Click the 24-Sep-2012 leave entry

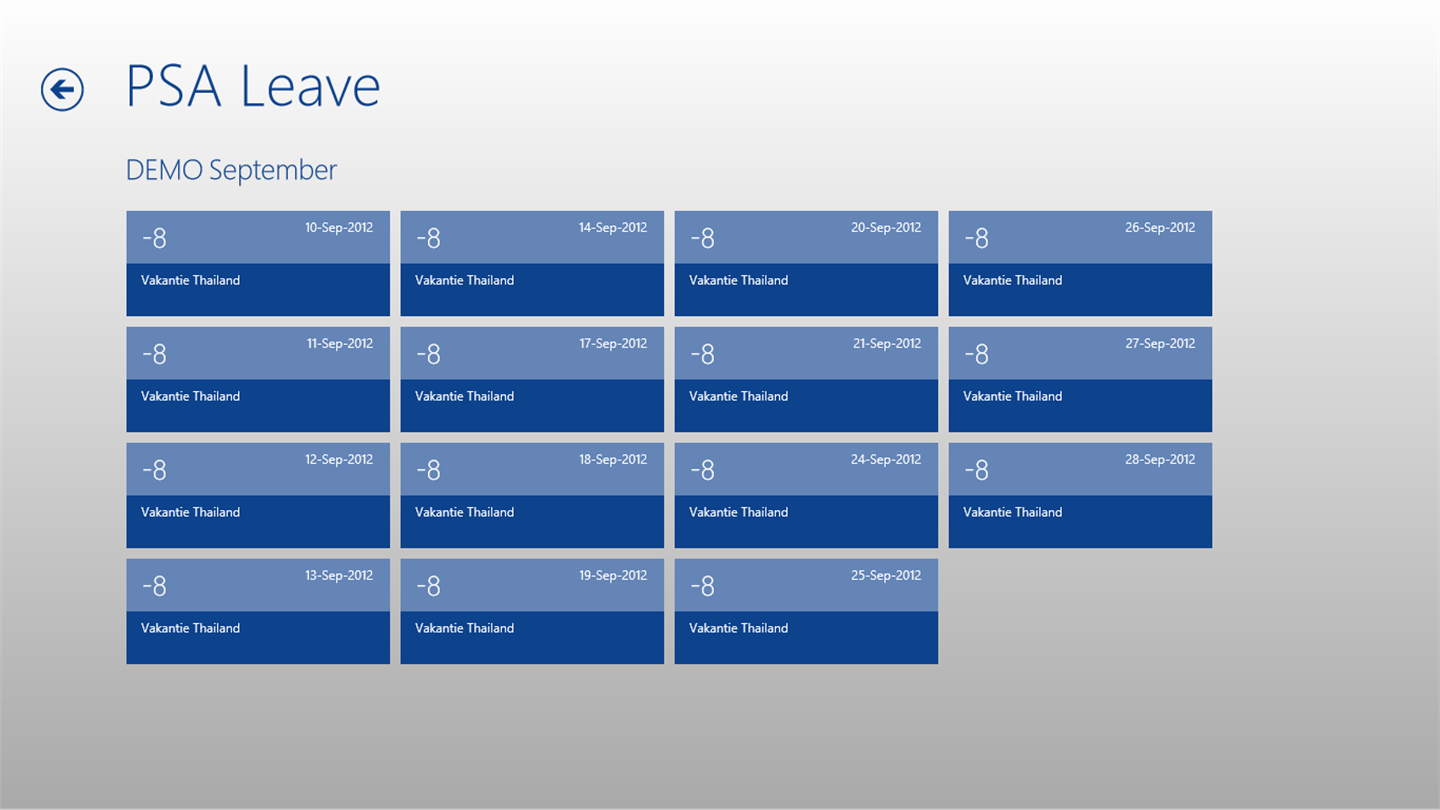[806, 495]
